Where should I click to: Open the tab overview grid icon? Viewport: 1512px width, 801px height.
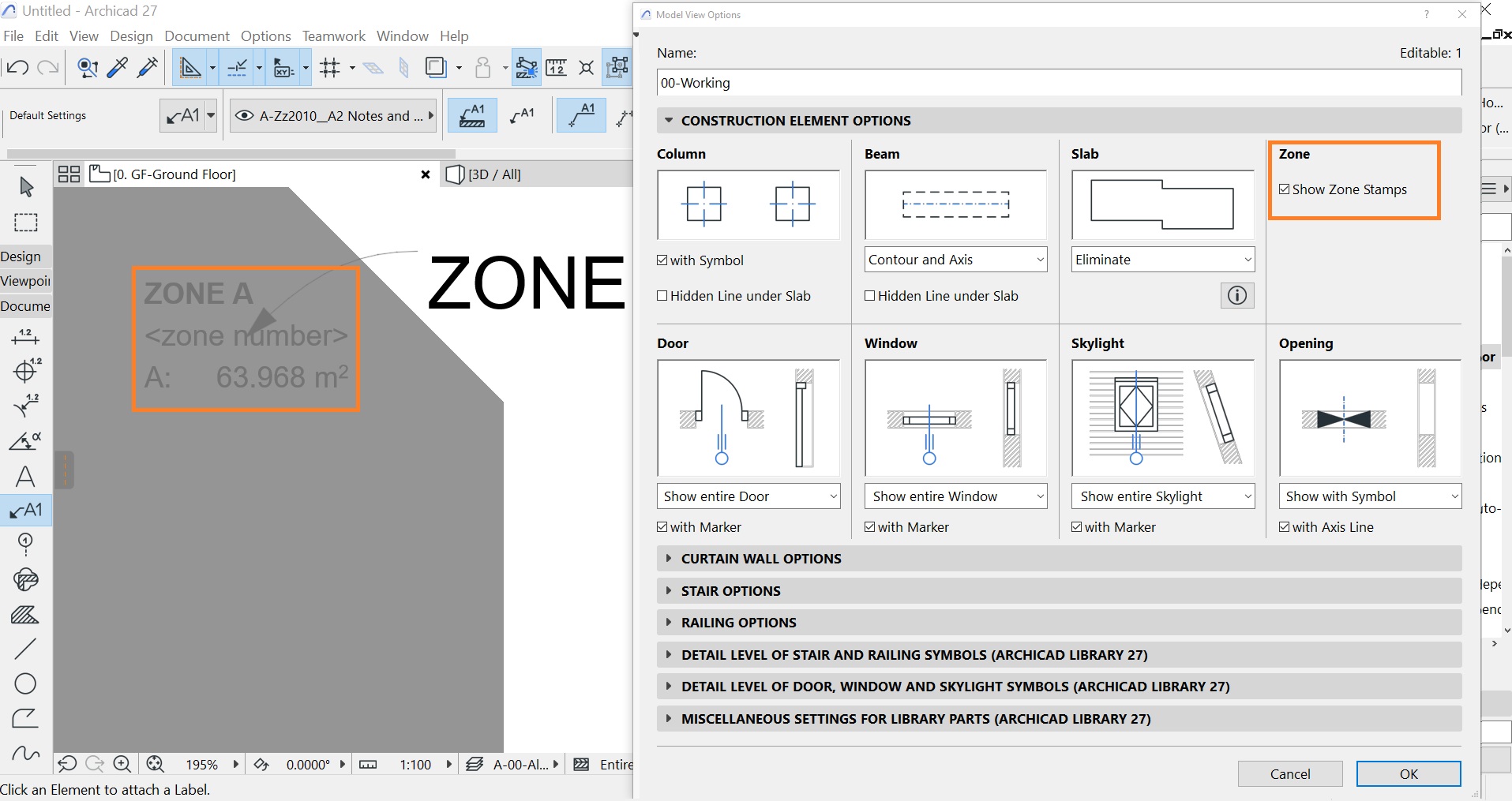[69, 174]
